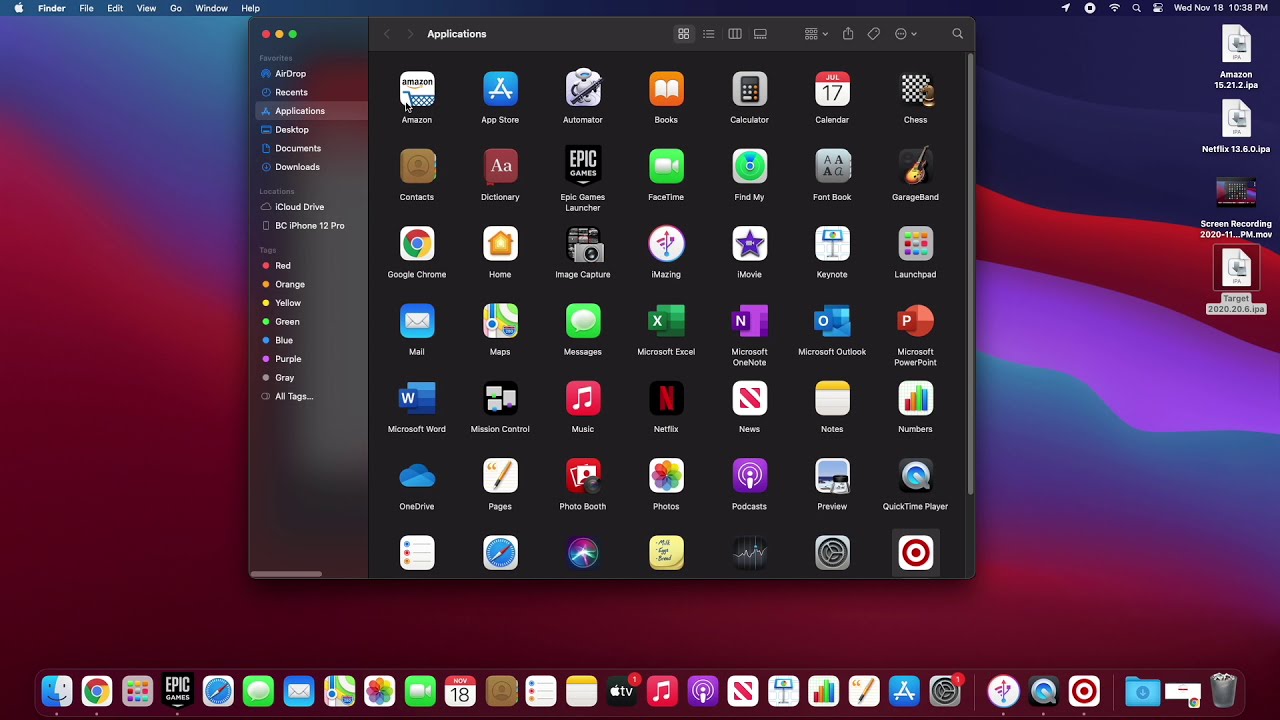This screenshot has height=720, width=1280.
Task: Select the GarageBand app icon
Action: click(915, 166)
